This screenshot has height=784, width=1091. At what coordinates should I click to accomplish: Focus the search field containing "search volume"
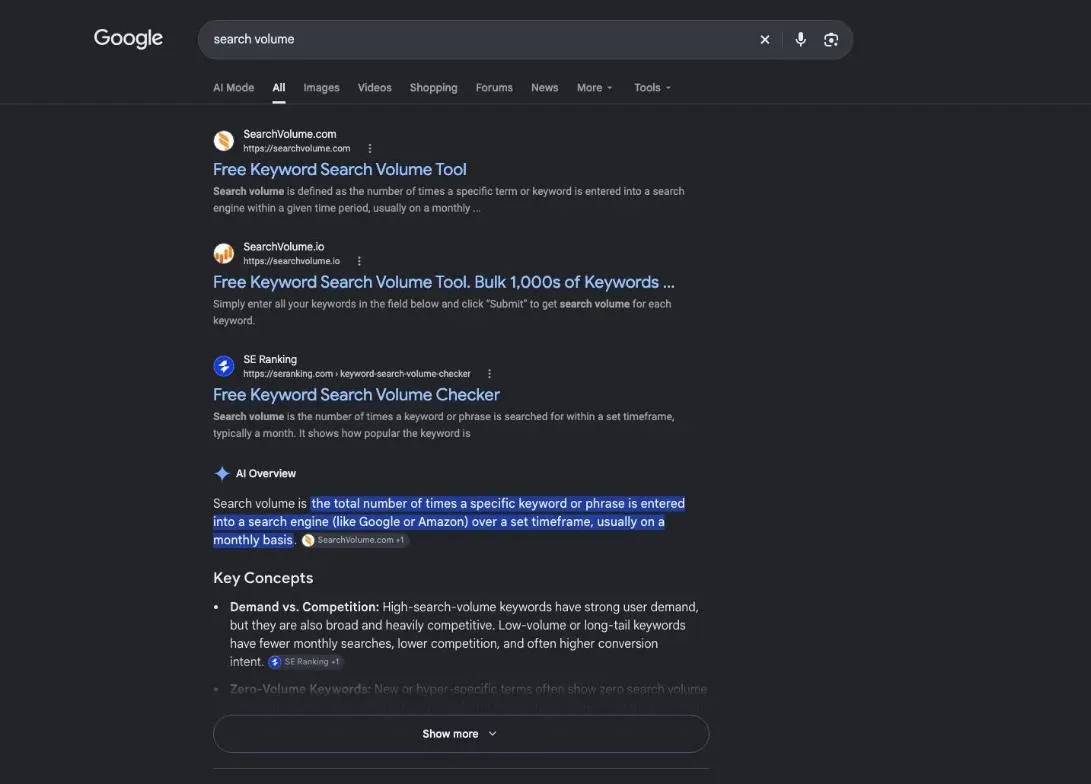pyautogui.click(x=480, y=40)
